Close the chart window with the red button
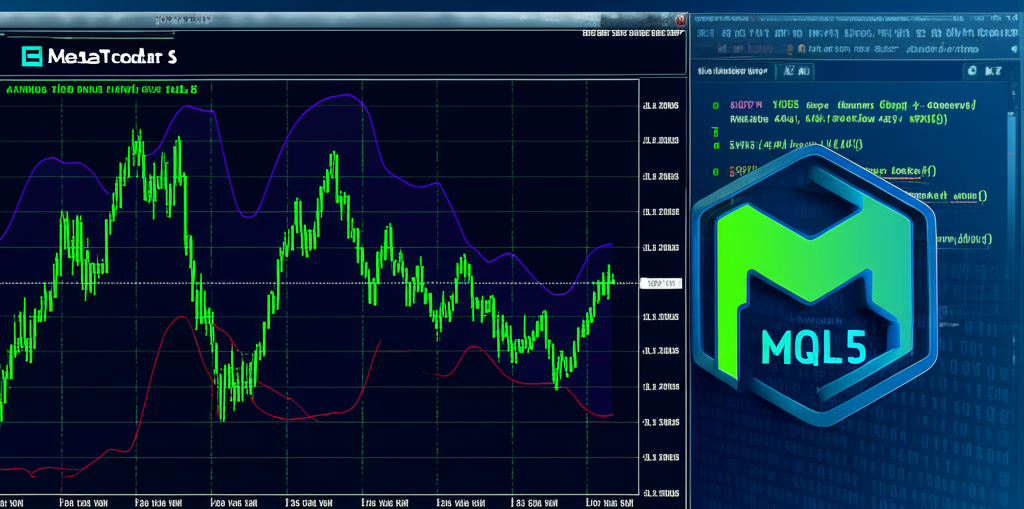1024x509 pixels. [682, 20]
